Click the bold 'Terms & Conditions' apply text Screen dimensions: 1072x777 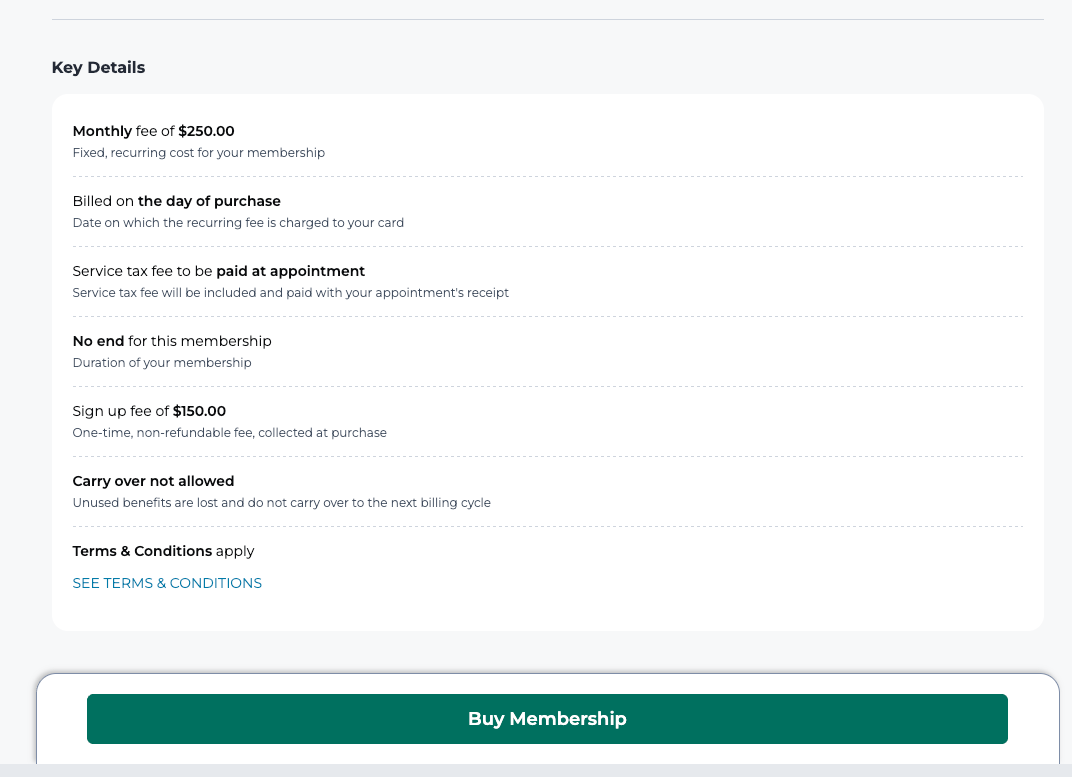point(142,551)
